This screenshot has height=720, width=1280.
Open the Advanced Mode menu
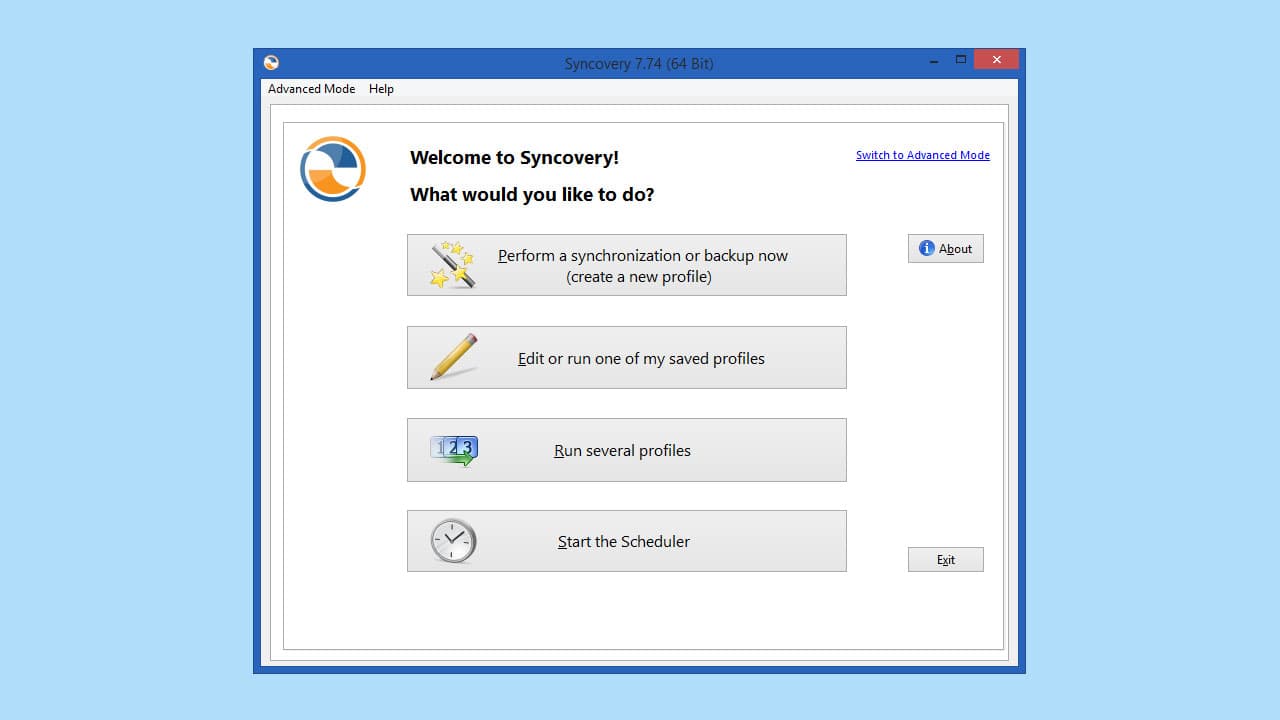point(311,89)
